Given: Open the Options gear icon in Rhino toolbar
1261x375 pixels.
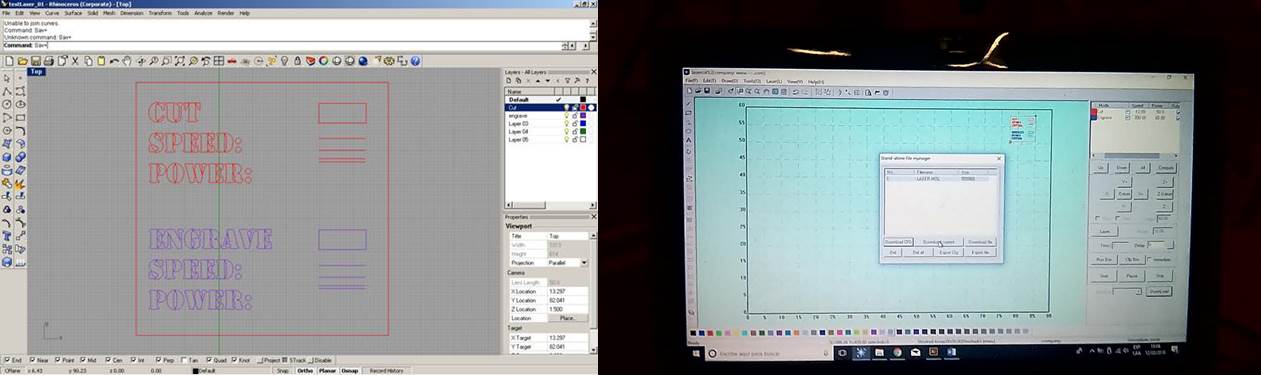Looking at the screenshot, I should pos(389,60).
